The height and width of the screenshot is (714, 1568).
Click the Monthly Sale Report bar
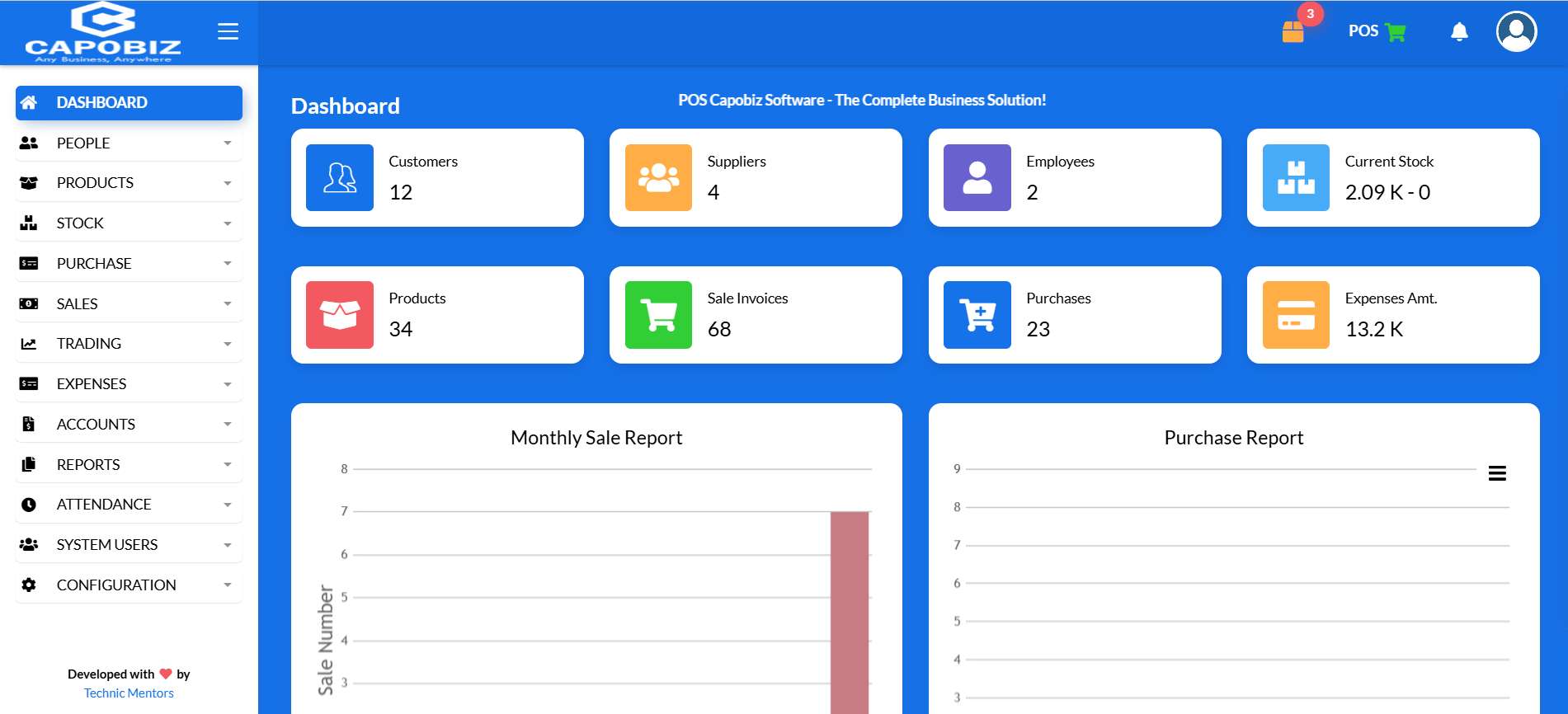click(850, 612)
